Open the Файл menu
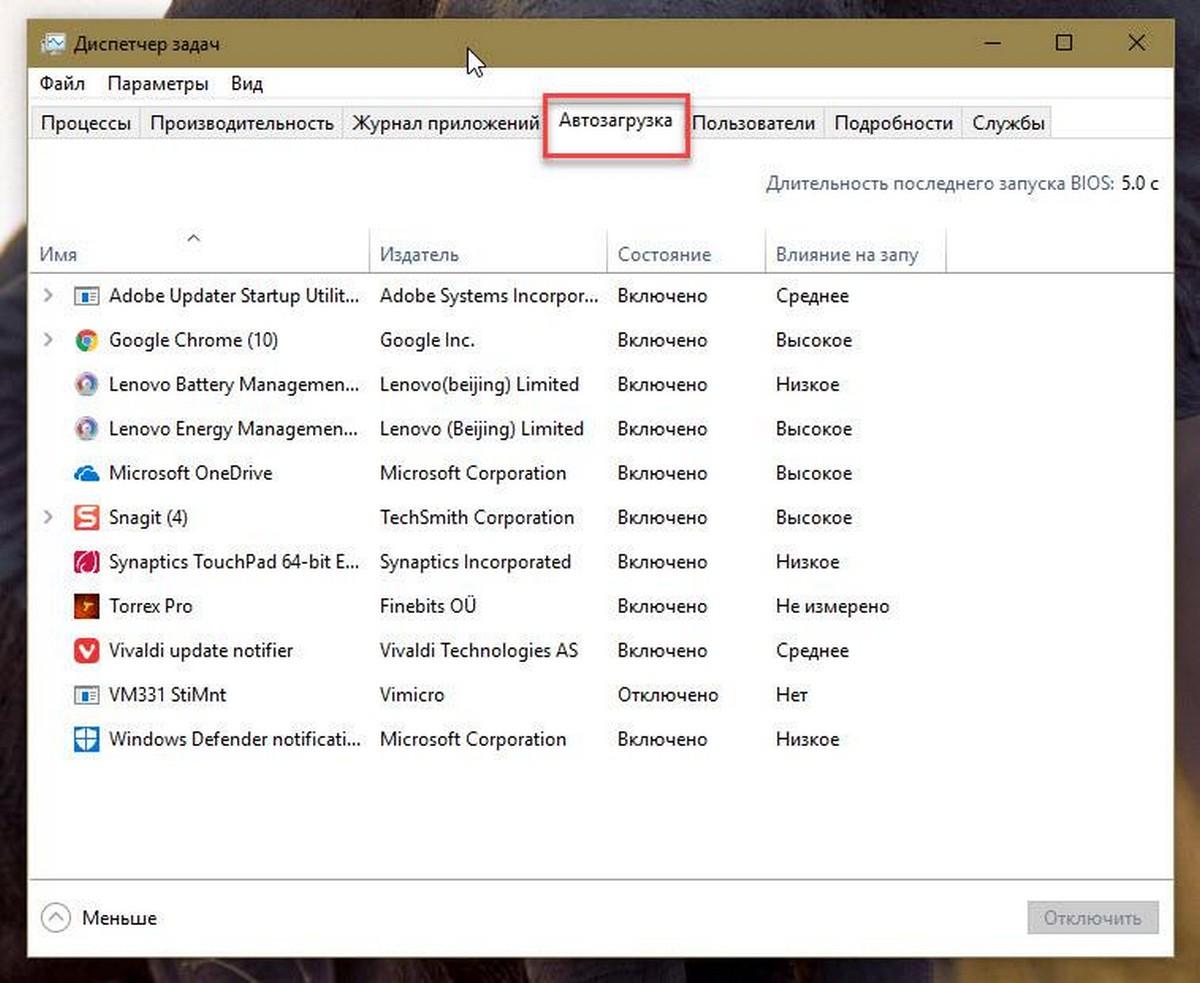The height and width of the screenshot is (983, 1200). coord(62,84)
